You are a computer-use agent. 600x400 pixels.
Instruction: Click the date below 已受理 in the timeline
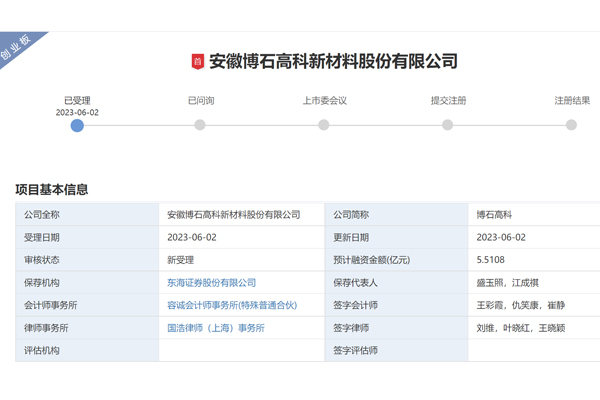click(x=77, y=113)
